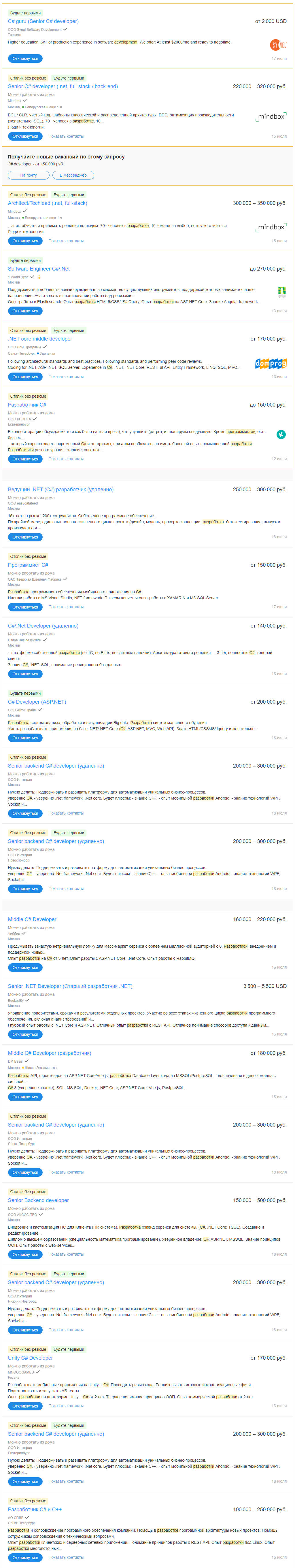
Task: Show contacts for Программист C# vacancy
Action: [x=66, y=607]
